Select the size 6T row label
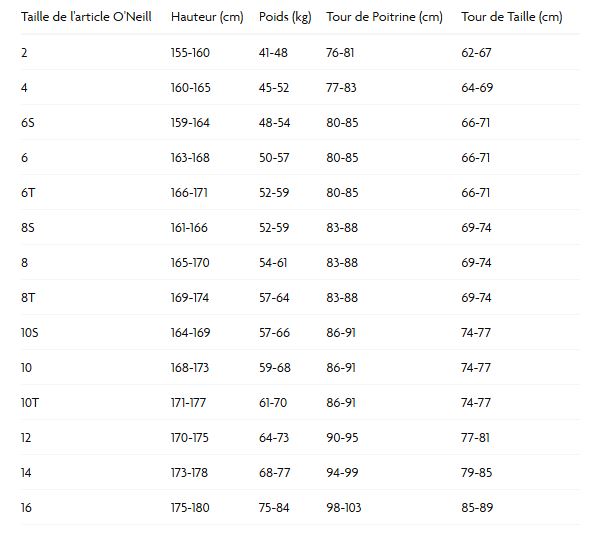The image size is (596, 537). coord(28,193)
